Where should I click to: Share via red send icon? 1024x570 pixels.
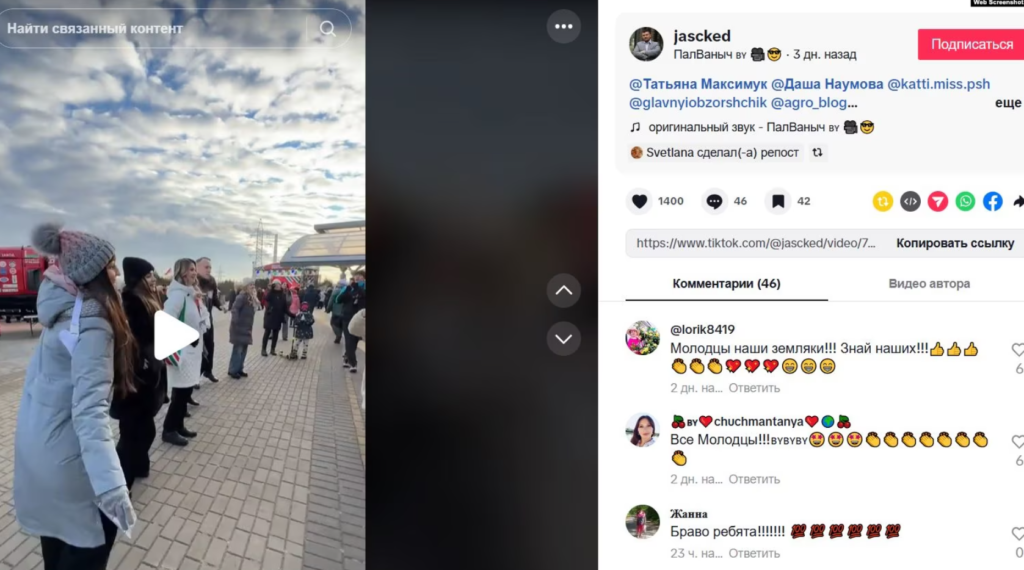pyautogui.click(x=938, y=201)
